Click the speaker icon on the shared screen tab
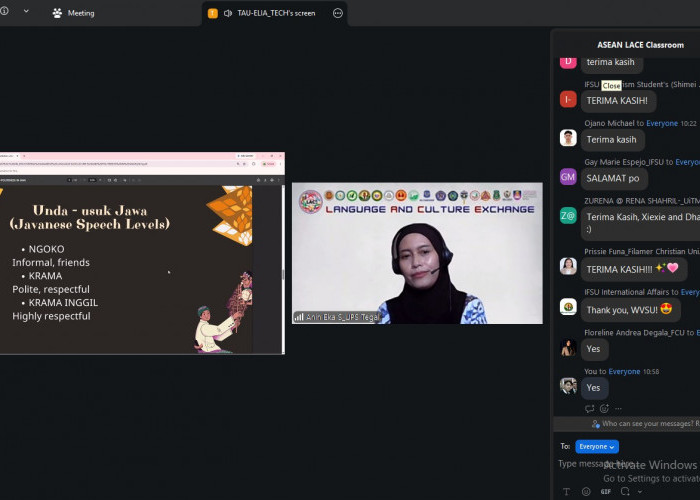 [x=228, y=13]
